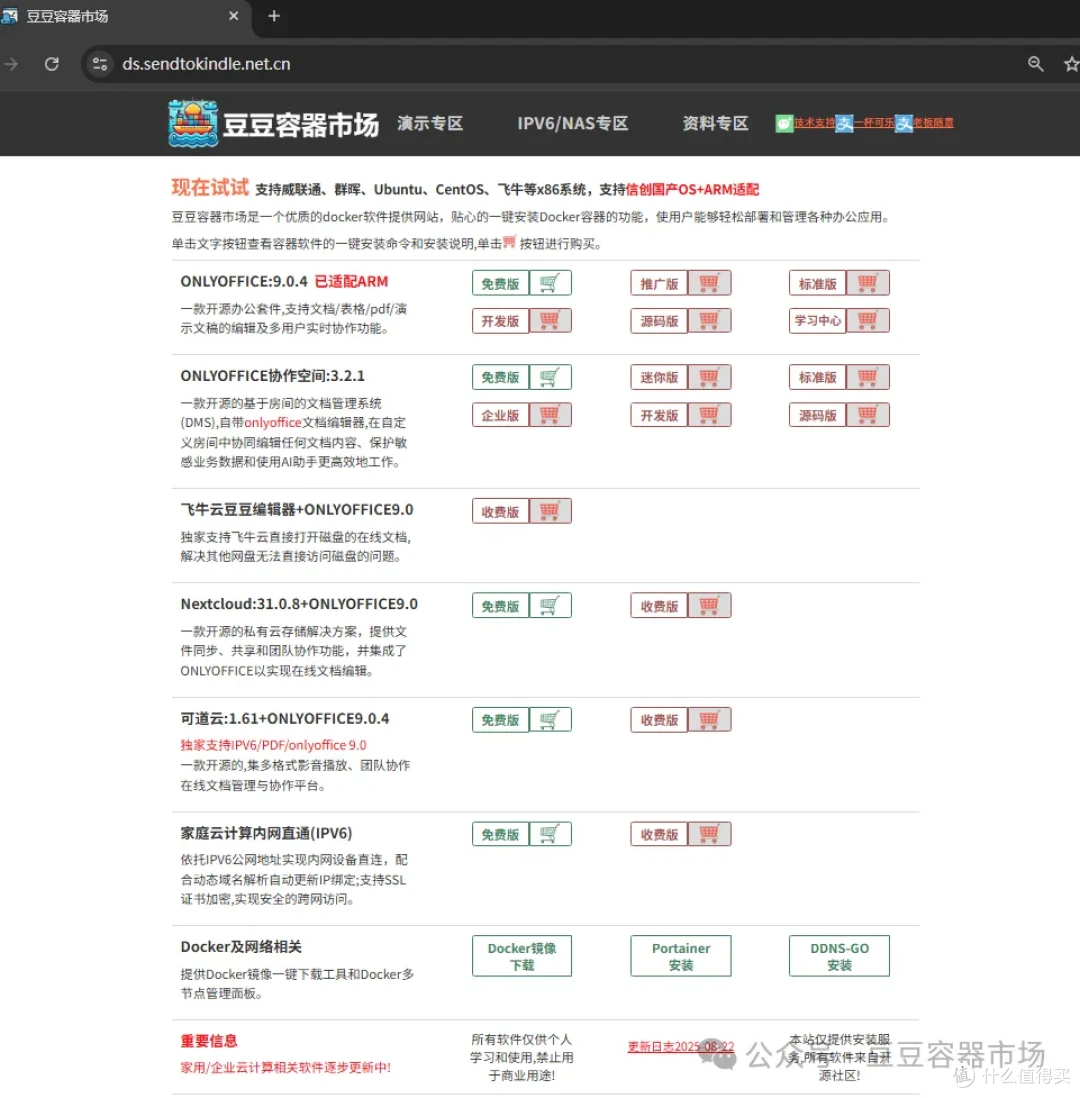This screenshot has width=1080, height=1098.
Task: Click the green cart beside 家庭云计算 免费版
Action: 551,834
